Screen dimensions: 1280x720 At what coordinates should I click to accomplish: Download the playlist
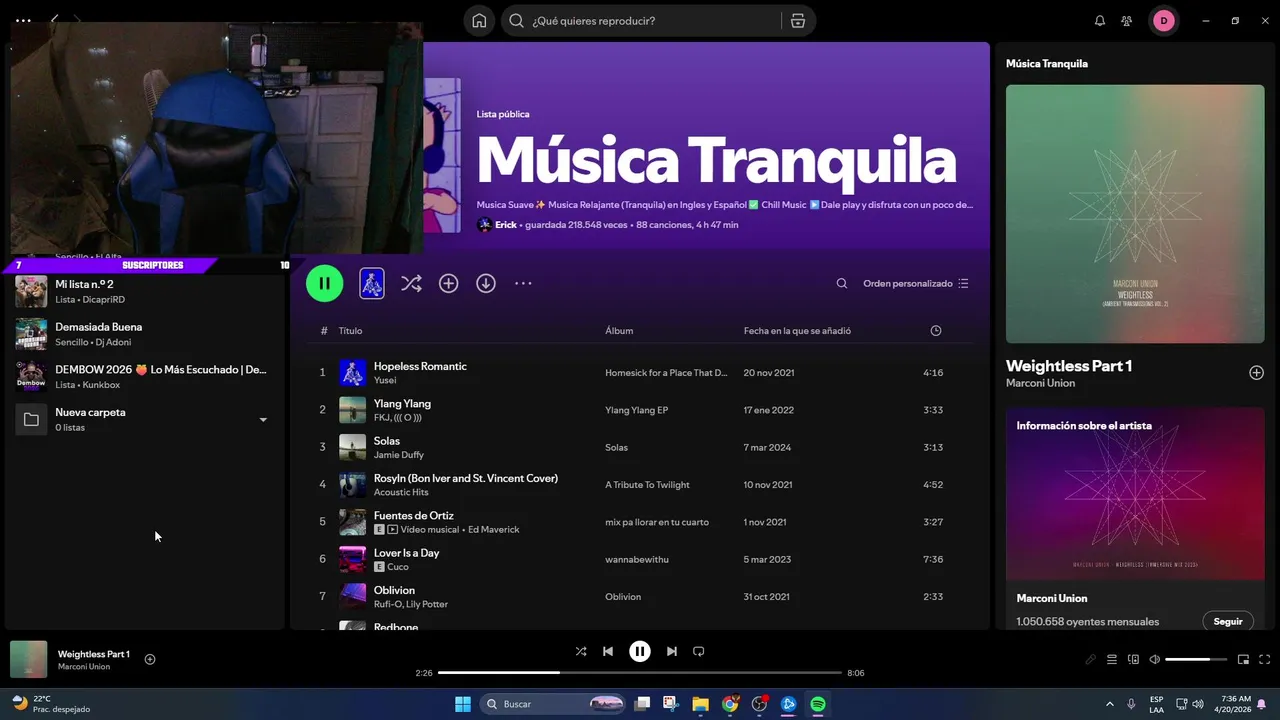point(486,284)
